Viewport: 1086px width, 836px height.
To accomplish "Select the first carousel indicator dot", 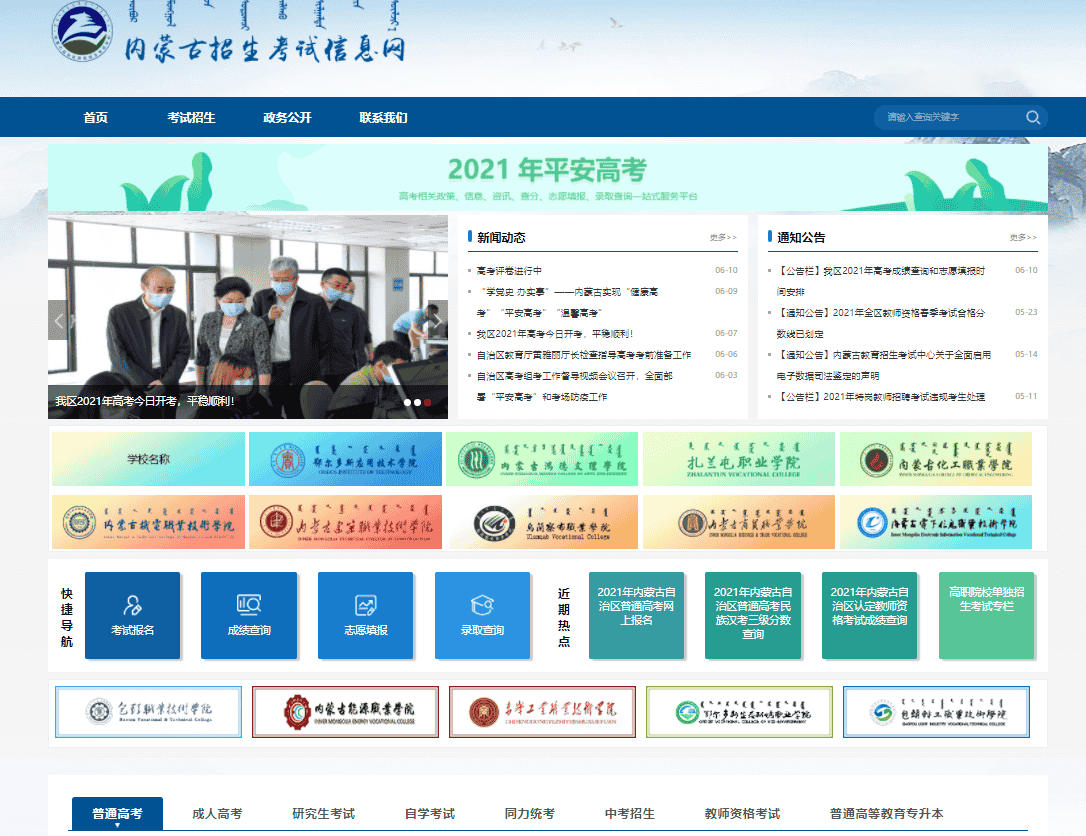I will [407, 402].
